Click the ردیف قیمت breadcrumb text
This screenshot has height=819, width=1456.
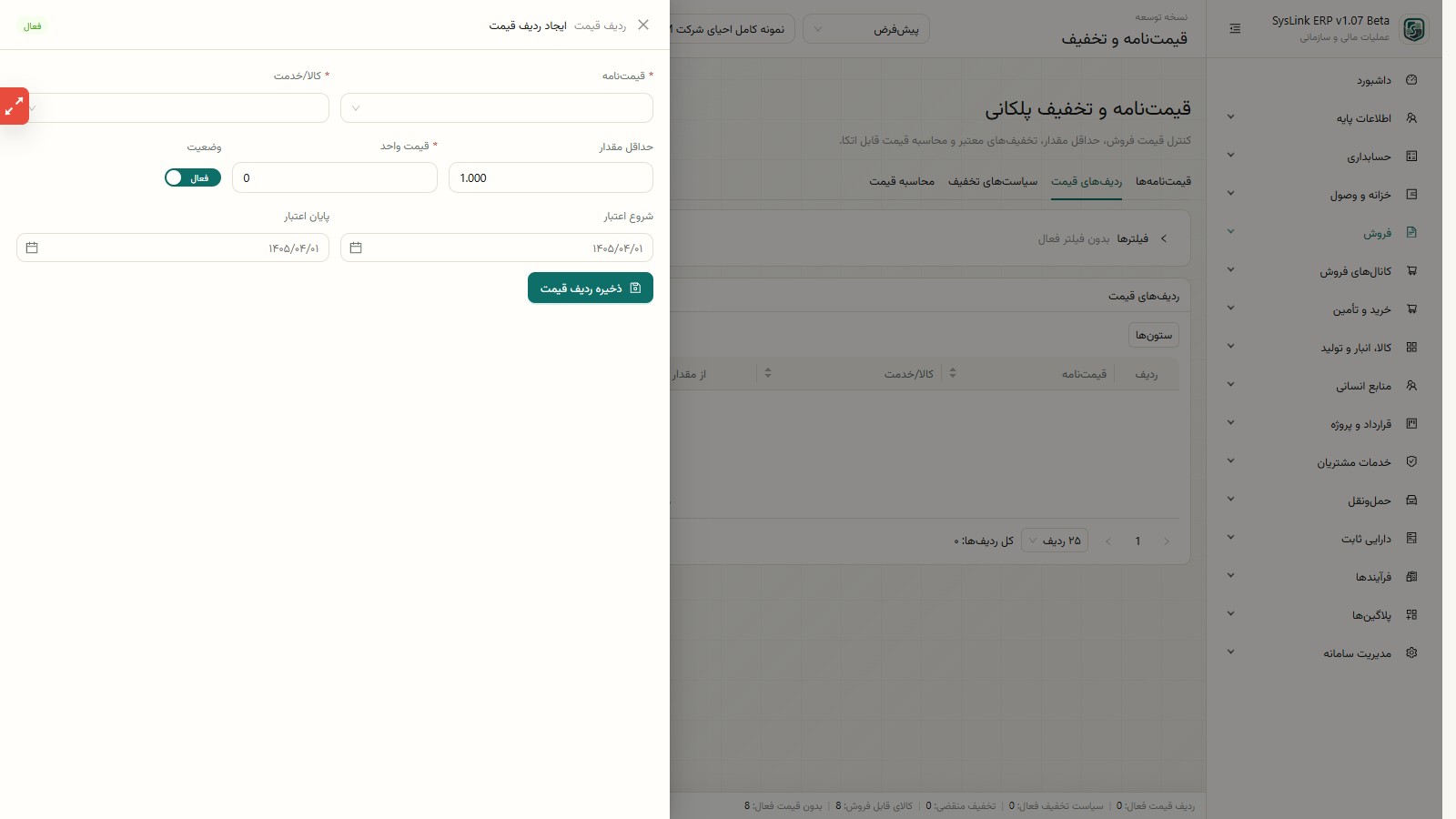coord(600,25)
